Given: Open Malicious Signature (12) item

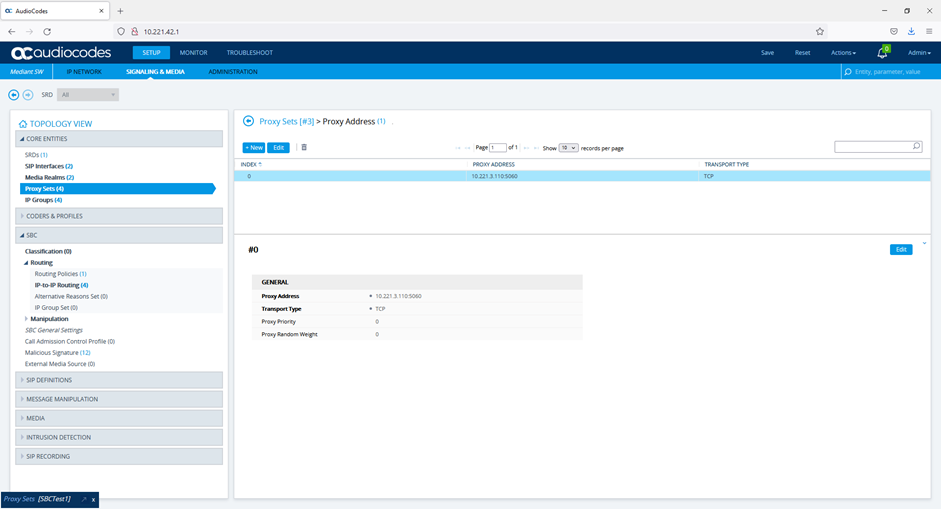Looking at the screenshot, I should 58,353.
